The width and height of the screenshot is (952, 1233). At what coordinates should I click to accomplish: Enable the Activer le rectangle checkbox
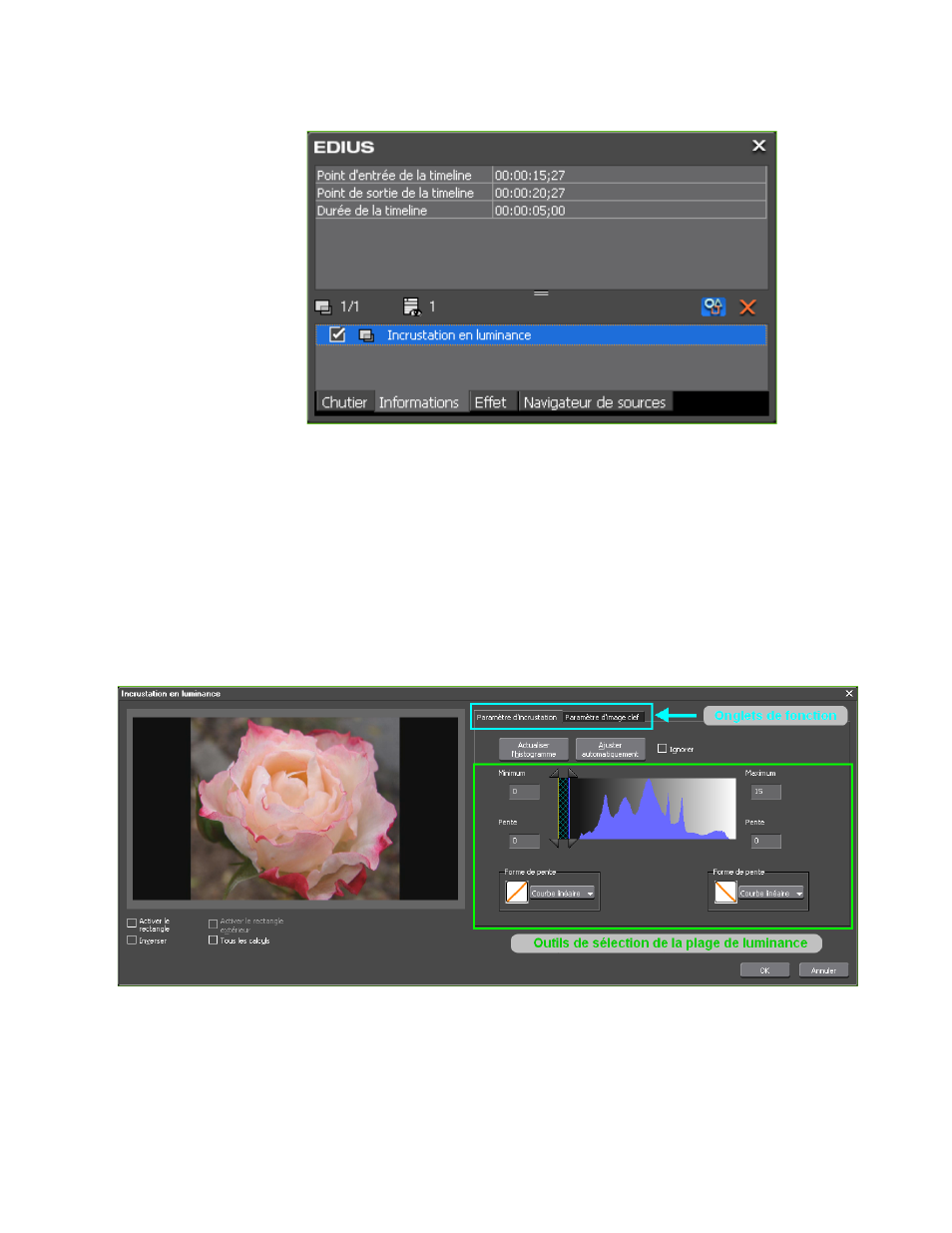(132, 923)
